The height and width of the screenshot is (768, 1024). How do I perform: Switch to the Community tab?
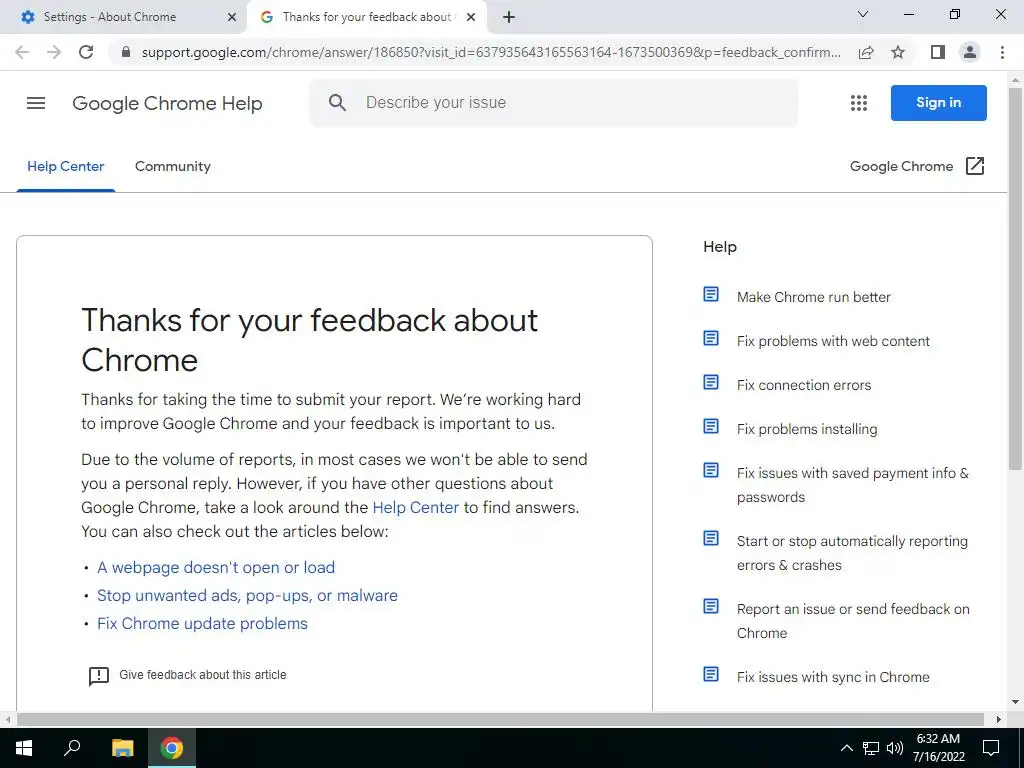click(173, 167)
